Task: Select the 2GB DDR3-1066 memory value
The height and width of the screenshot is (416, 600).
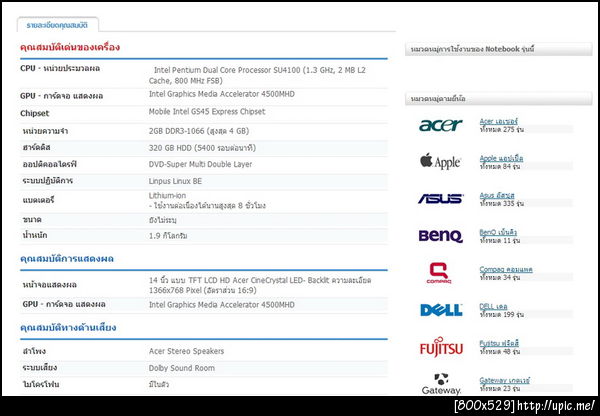Action: tap(199, 131)
